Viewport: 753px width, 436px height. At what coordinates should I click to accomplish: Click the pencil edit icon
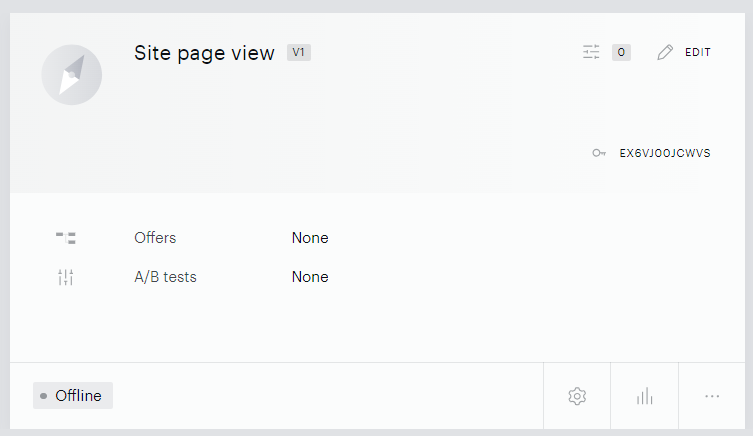665,52
